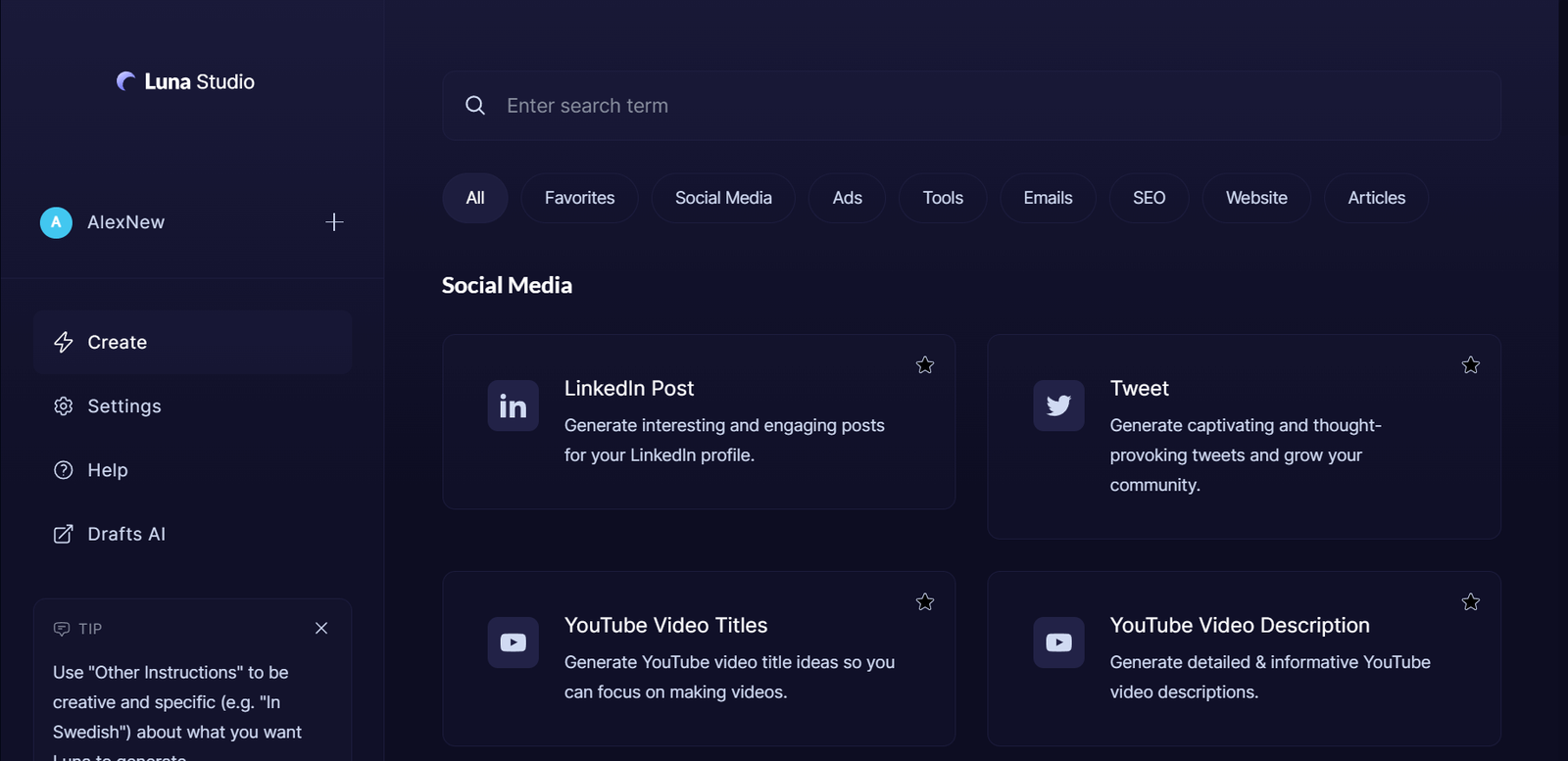Filter templates by Emails
Screen dimensions: 1568x761
point(1049,198)
